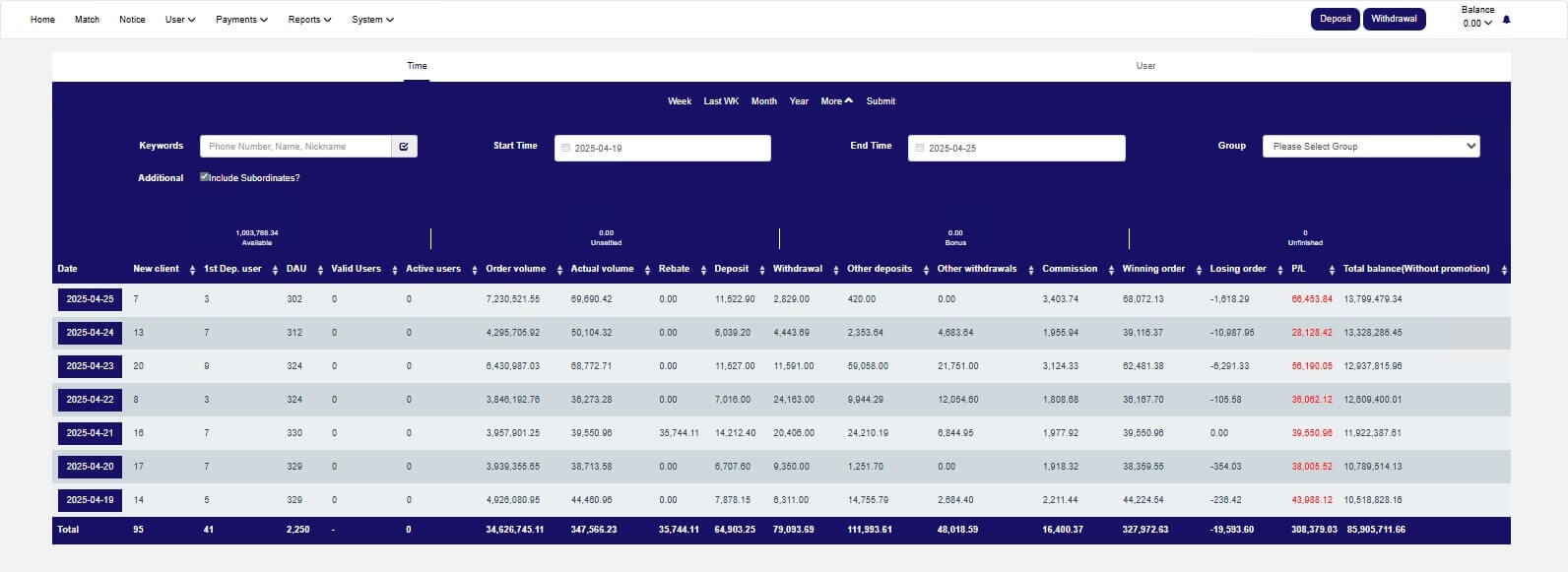Click the notification bell icon
The image size is (1568, 572).
1506,20
